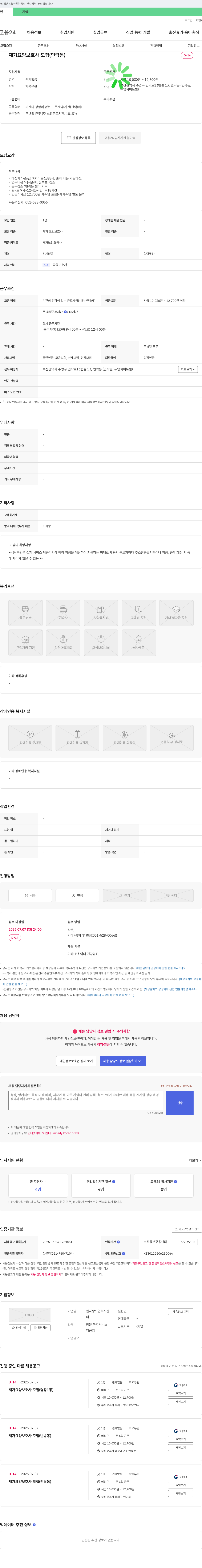Click info icon next to 취업알선기관 알선

[114, 1182]
